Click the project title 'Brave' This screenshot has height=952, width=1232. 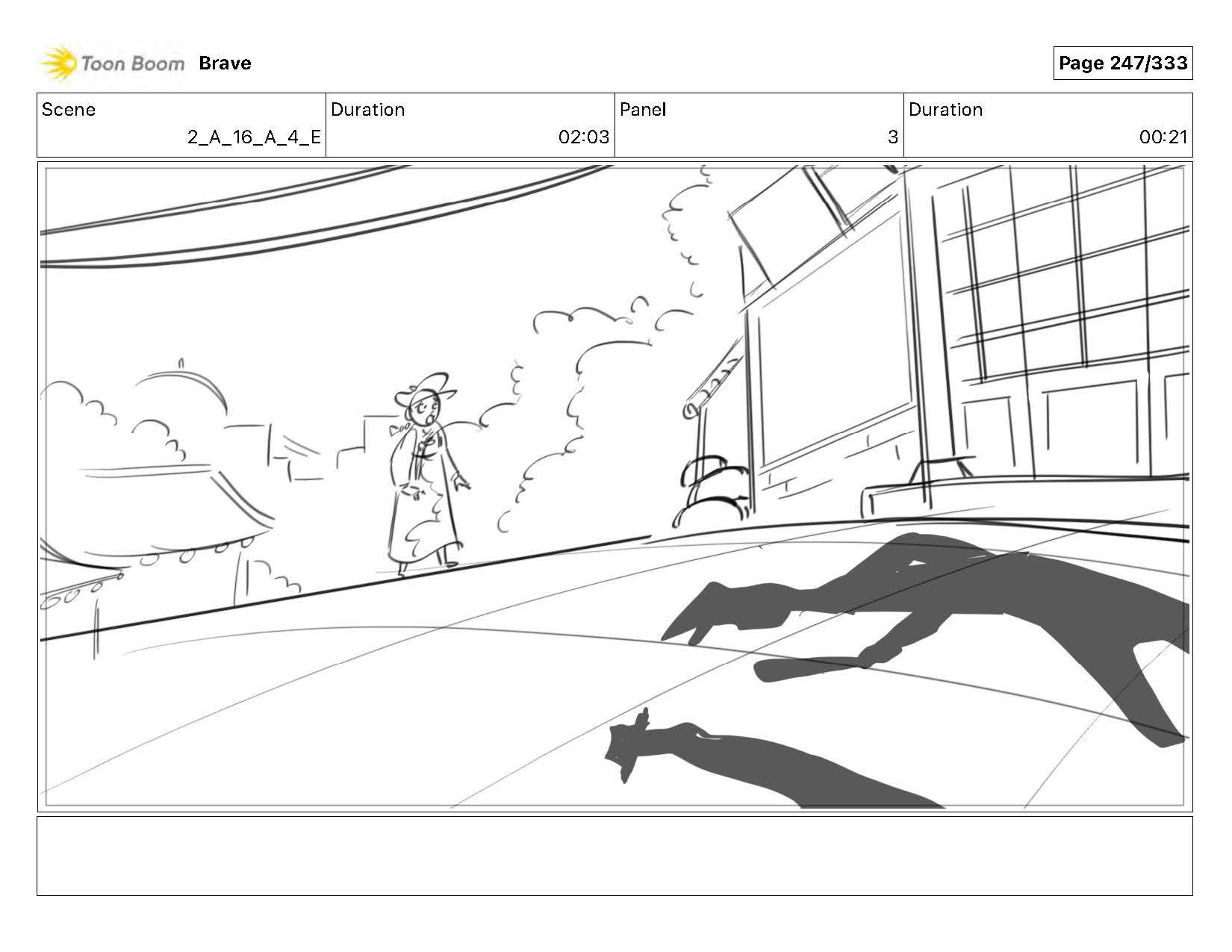(x=225, y=63)
